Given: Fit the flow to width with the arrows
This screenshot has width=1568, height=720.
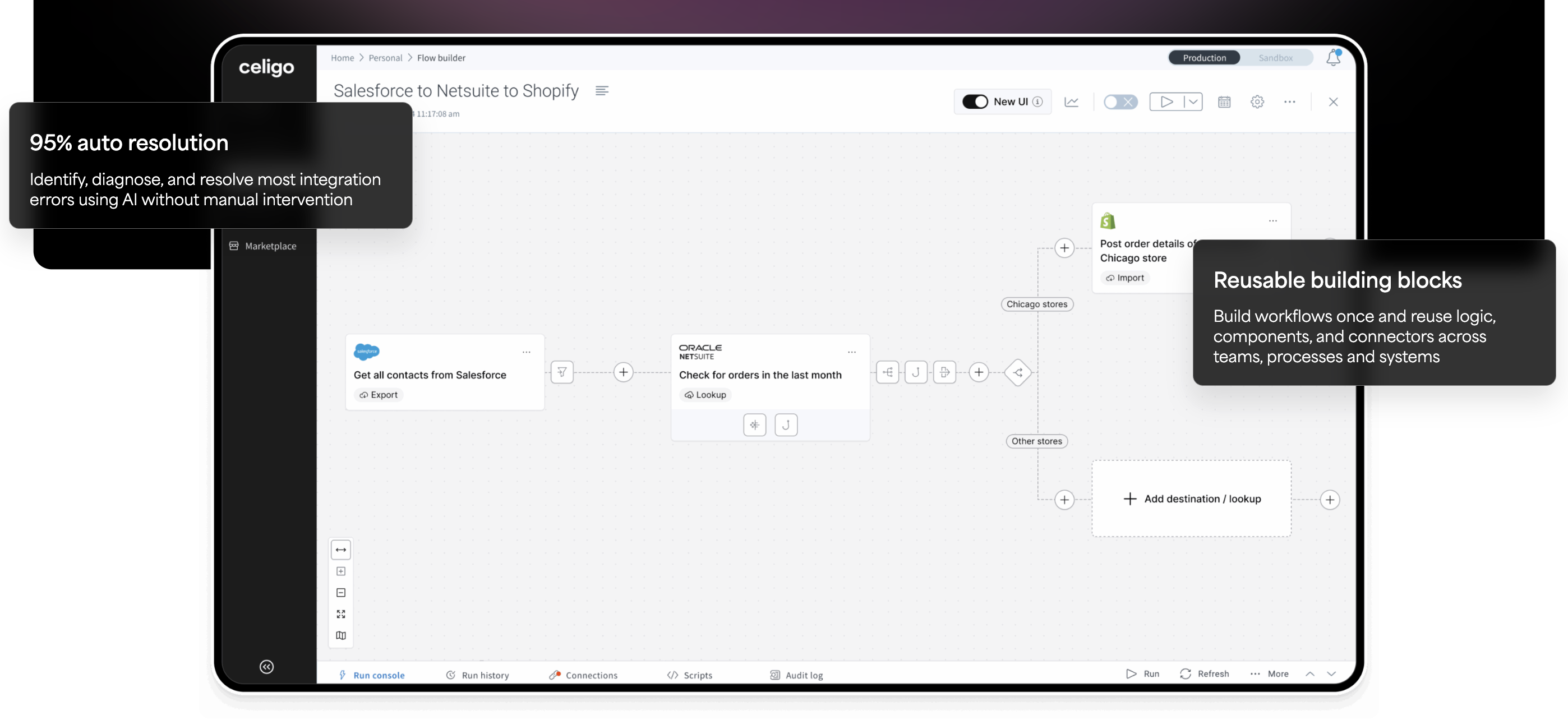Looking at the screenshot, I should (341, 550).
